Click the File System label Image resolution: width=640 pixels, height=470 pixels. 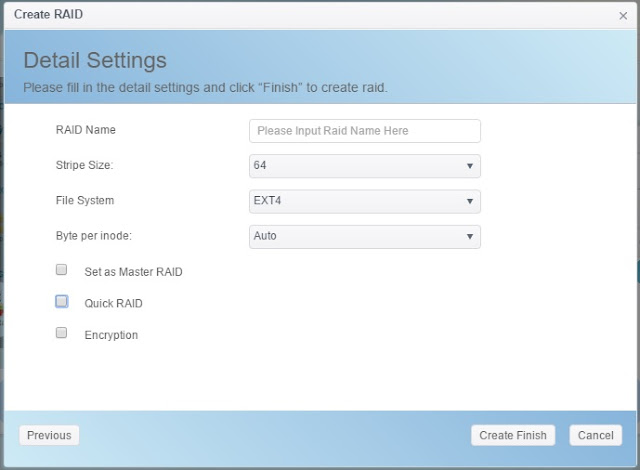(85, 200)
